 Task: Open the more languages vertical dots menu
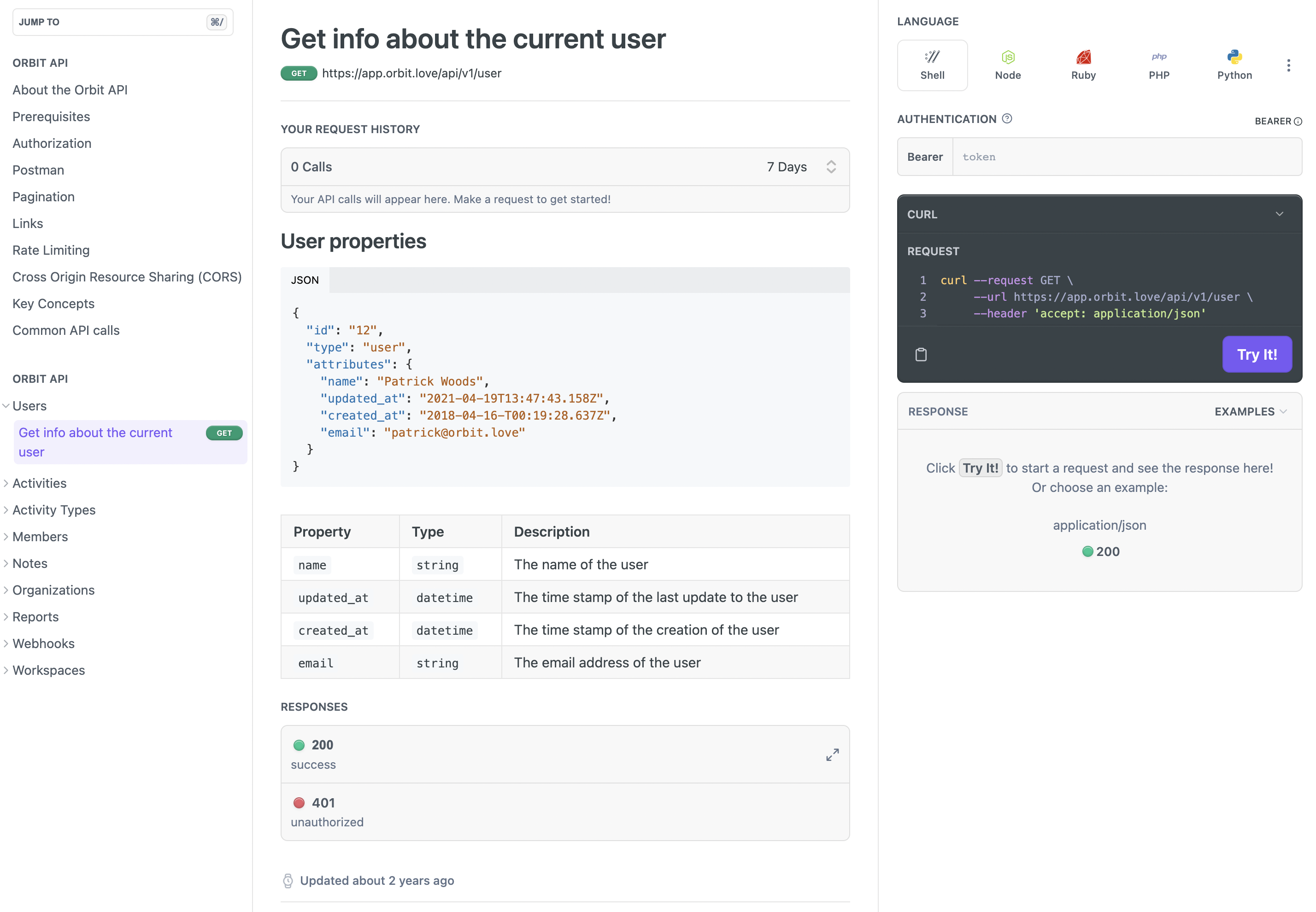pyautogui.click(x=1288, y=65)
